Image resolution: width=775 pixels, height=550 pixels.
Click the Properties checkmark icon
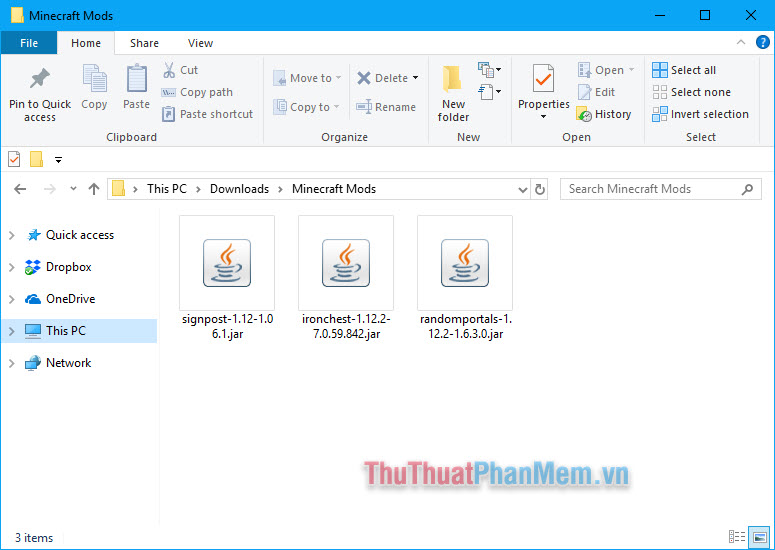543,79
